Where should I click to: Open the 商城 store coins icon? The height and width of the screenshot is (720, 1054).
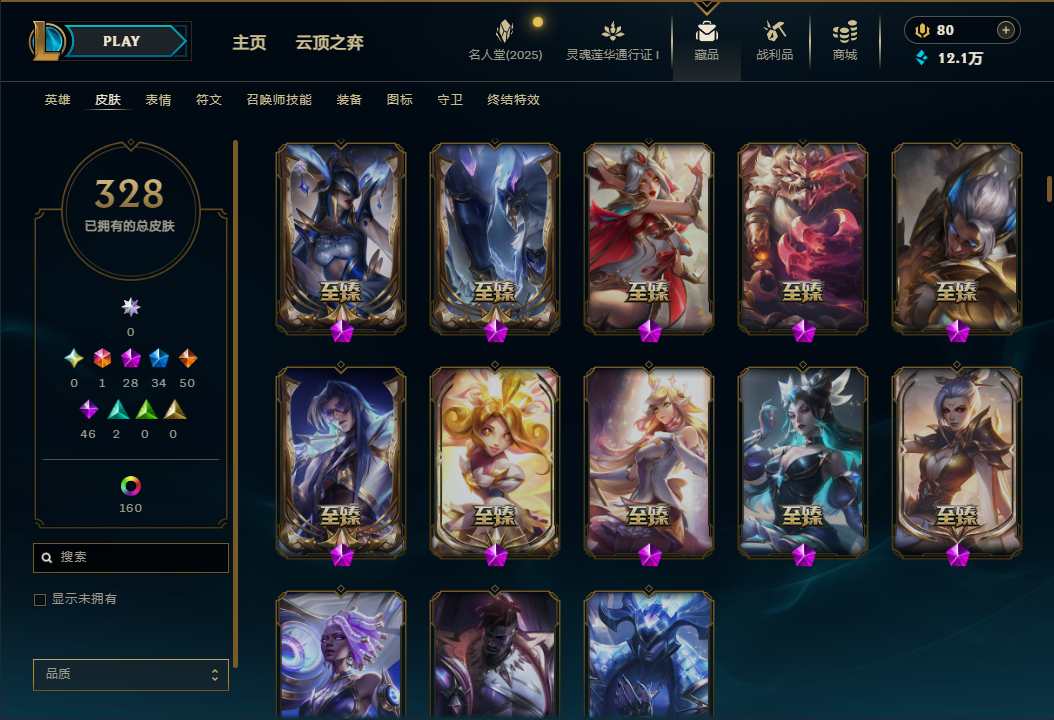(x=845, y=31)
